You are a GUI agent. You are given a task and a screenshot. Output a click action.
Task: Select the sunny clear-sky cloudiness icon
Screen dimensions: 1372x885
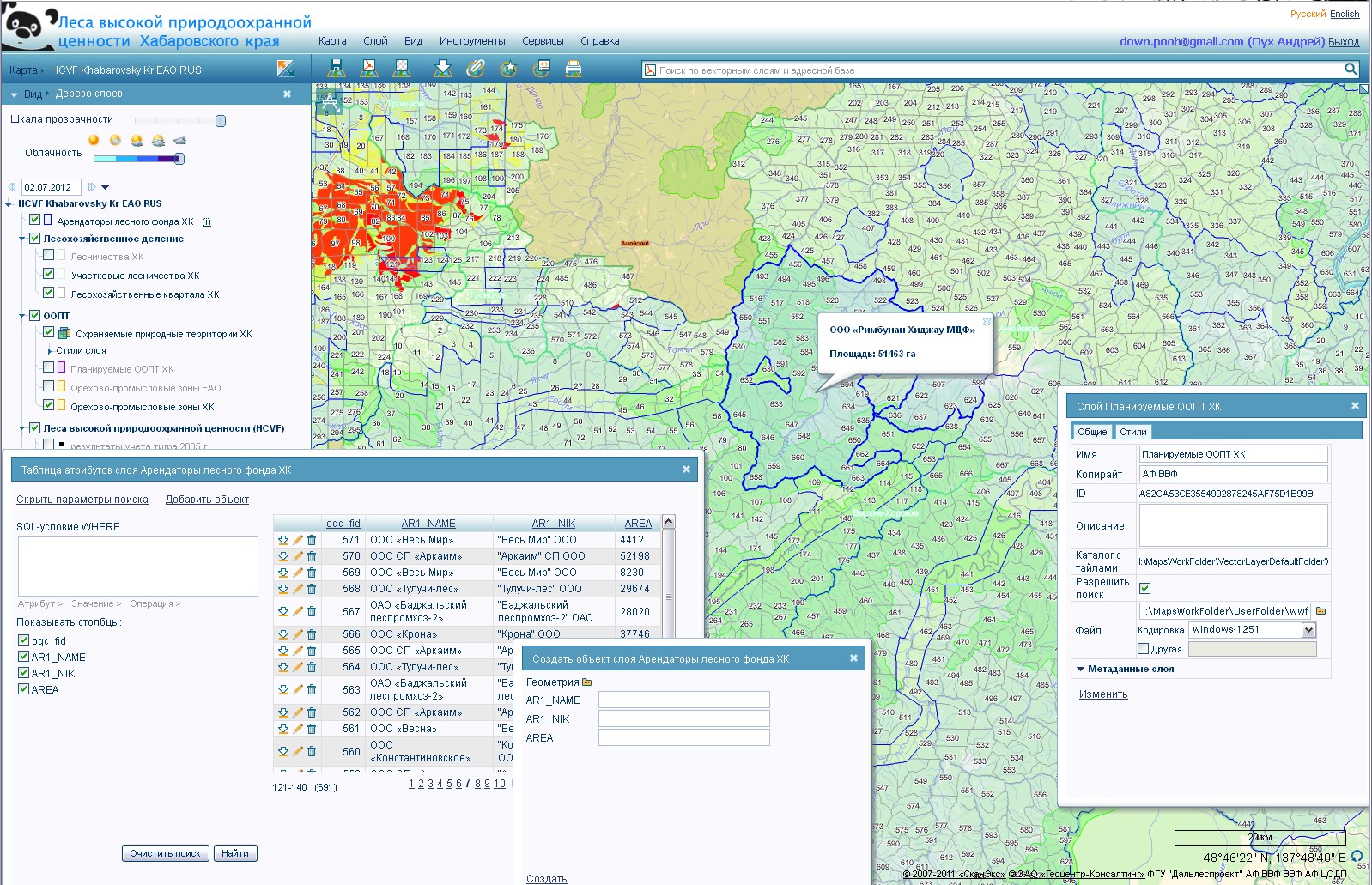click(94, 140)
